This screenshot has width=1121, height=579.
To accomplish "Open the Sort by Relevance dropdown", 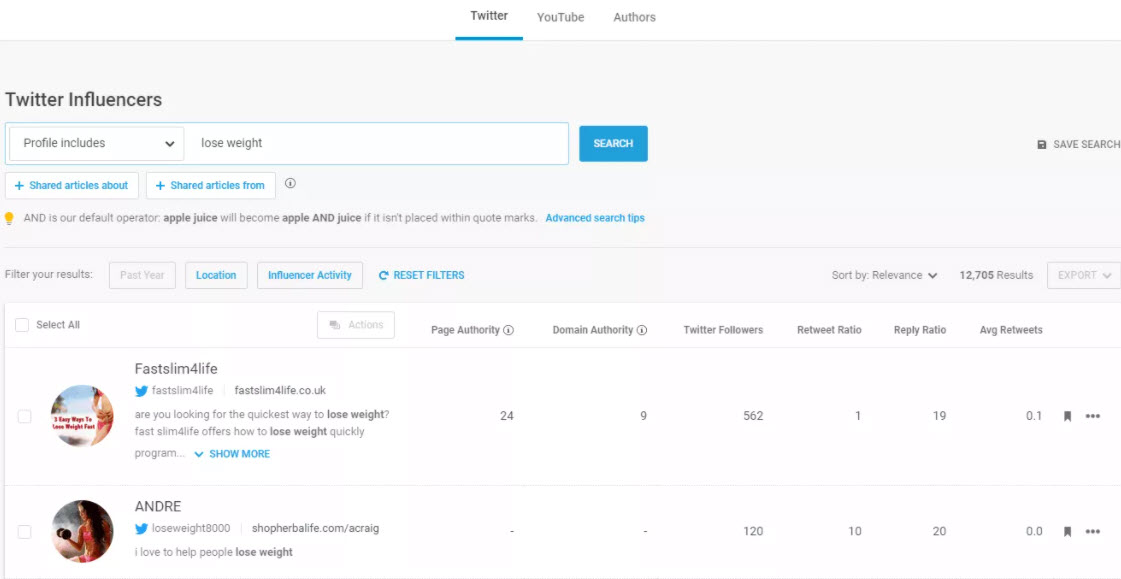I will tap(884, 275).
